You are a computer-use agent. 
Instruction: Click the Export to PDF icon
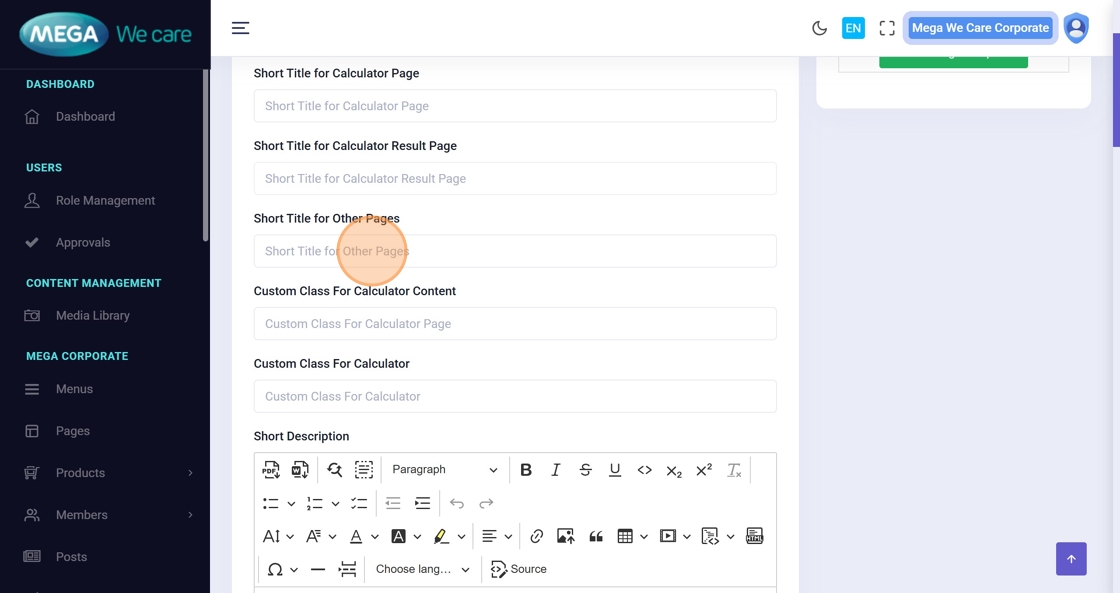tap(271, 470)
